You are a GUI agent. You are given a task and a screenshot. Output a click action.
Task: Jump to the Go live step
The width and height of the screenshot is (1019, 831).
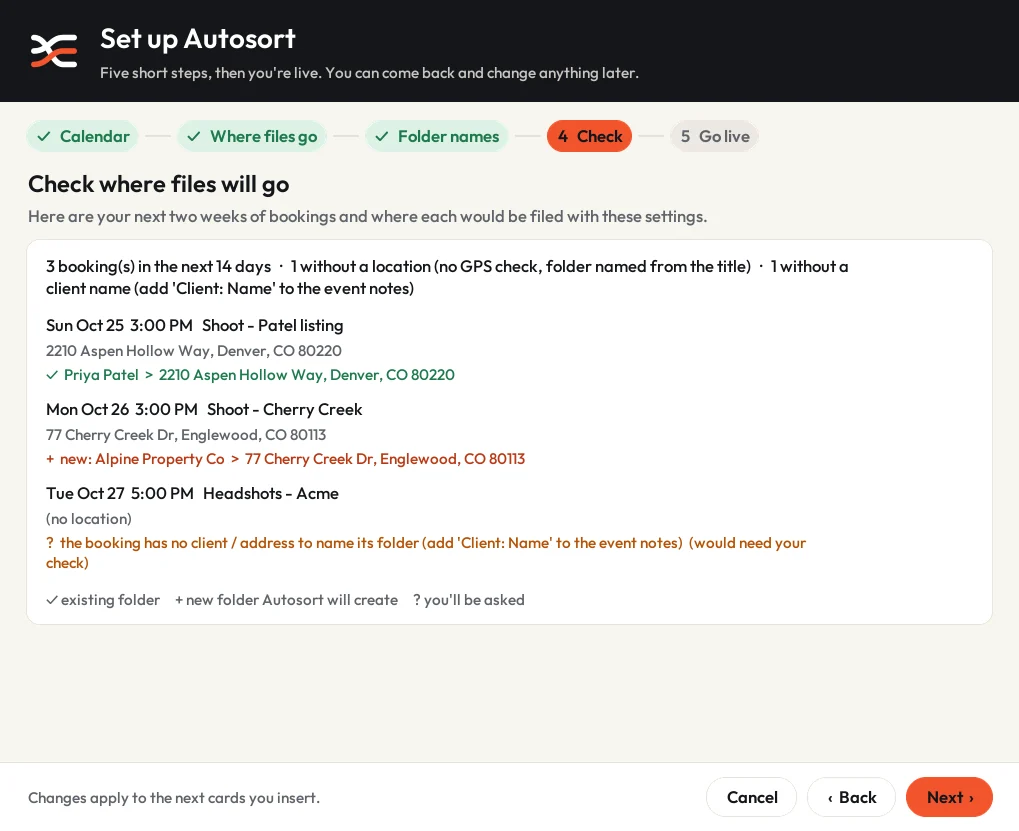click(x=714, y=136)
